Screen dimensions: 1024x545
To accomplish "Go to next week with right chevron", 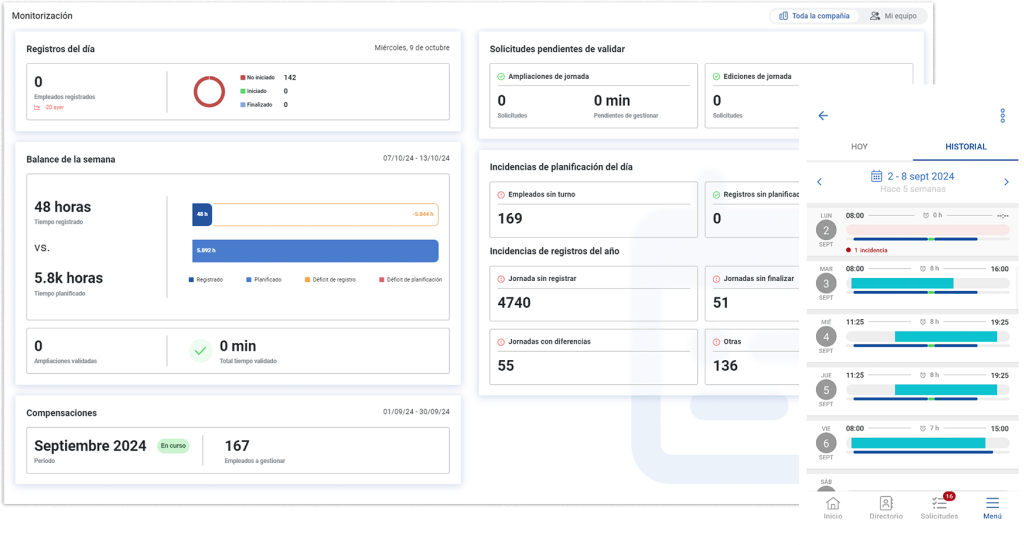I will tap(1006, 182).
